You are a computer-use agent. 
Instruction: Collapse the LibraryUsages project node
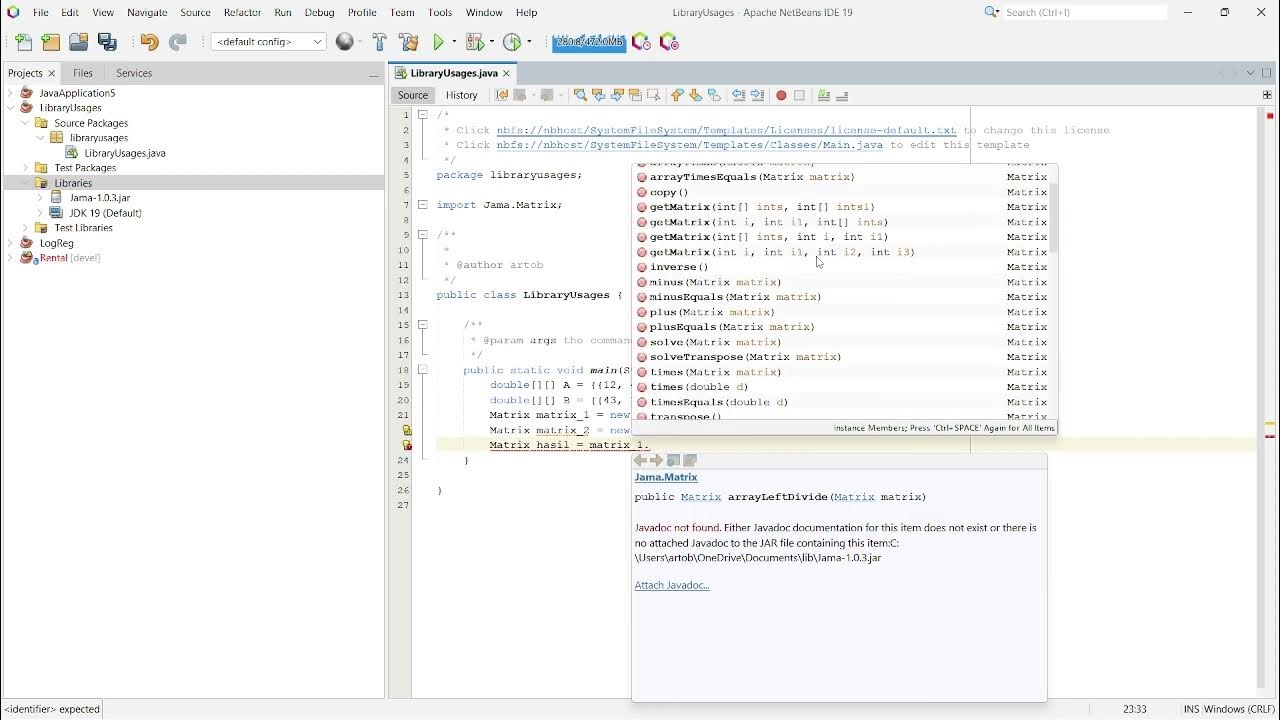[x=11, y=108]
